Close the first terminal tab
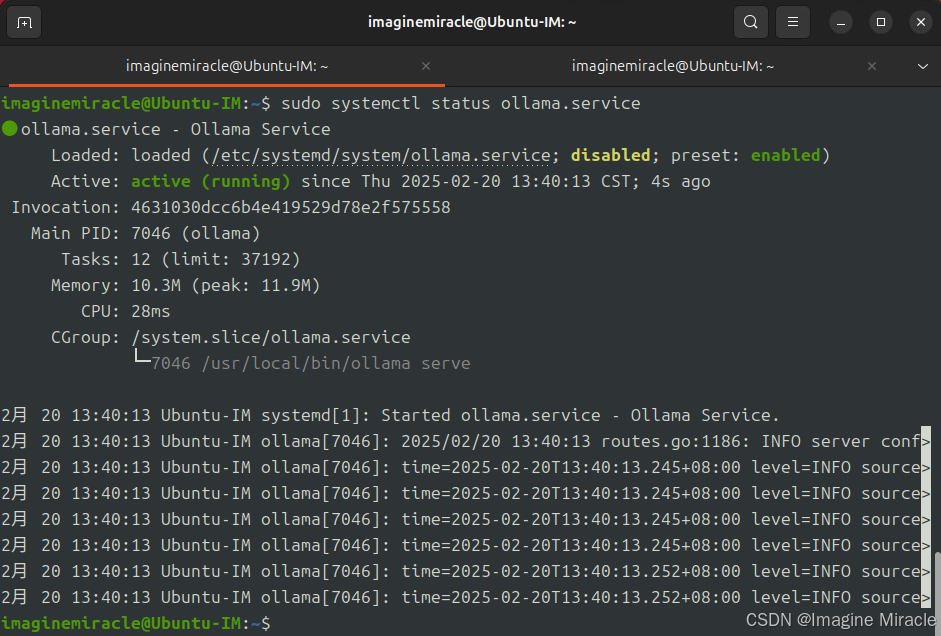941x636 pixels. (x=426, y=66)
